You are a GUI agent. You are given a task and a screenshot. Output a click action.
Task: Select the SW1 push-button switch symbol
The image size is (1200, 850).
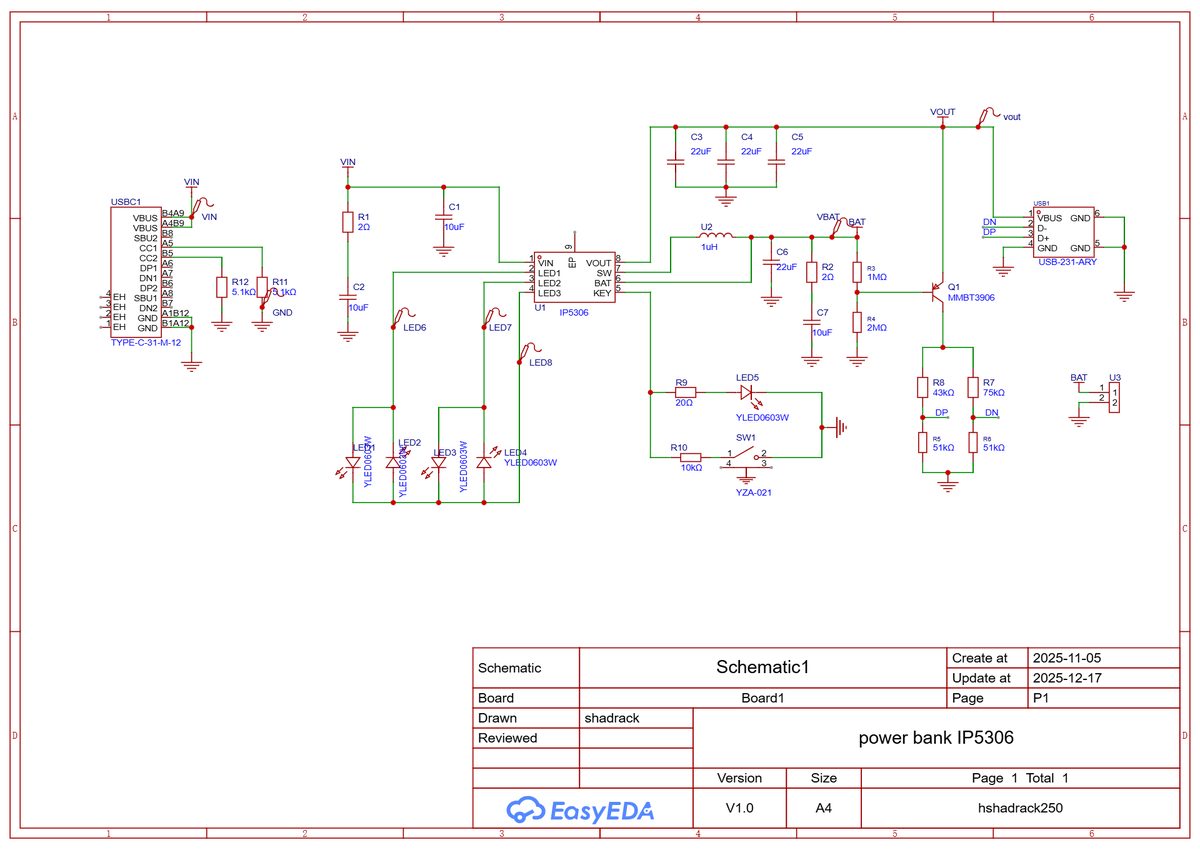point(747,458)
